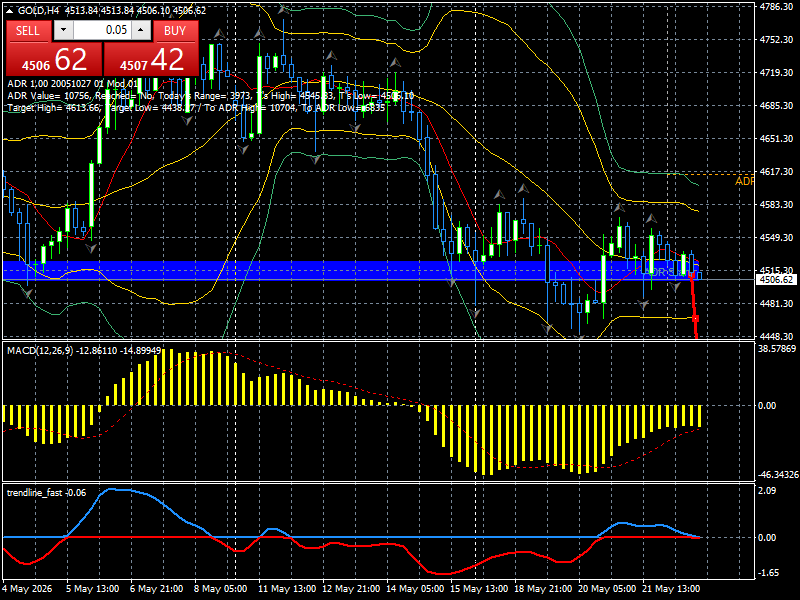Image resolution: width=800 pixels, height=600 pixels.
Task: Toggle the one-click trading panel triangle
Action: click(10, 10)
